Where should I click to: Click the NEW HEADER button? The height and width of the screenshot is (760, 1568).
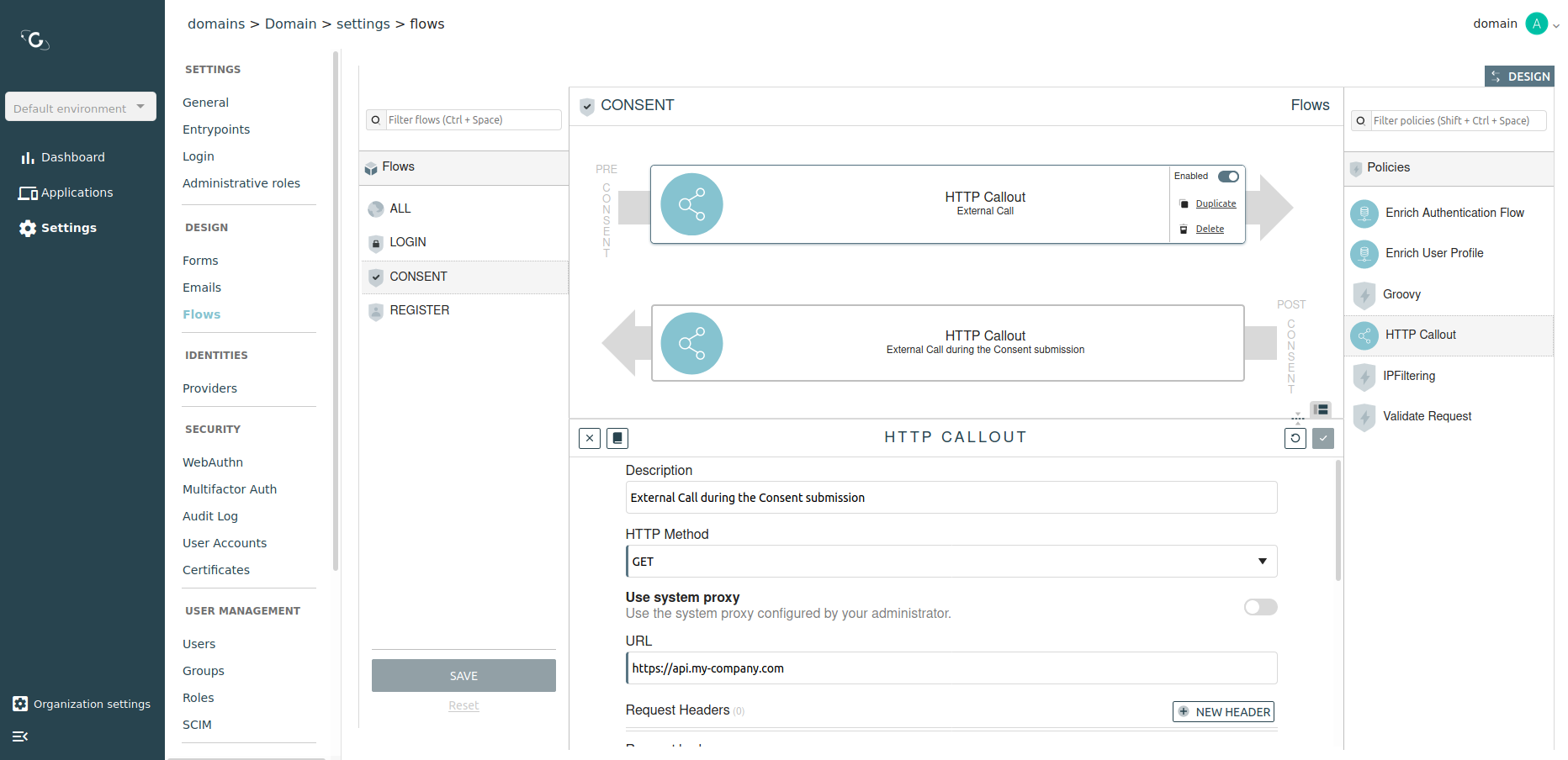pyautogui.click(x=1223, y=712)
